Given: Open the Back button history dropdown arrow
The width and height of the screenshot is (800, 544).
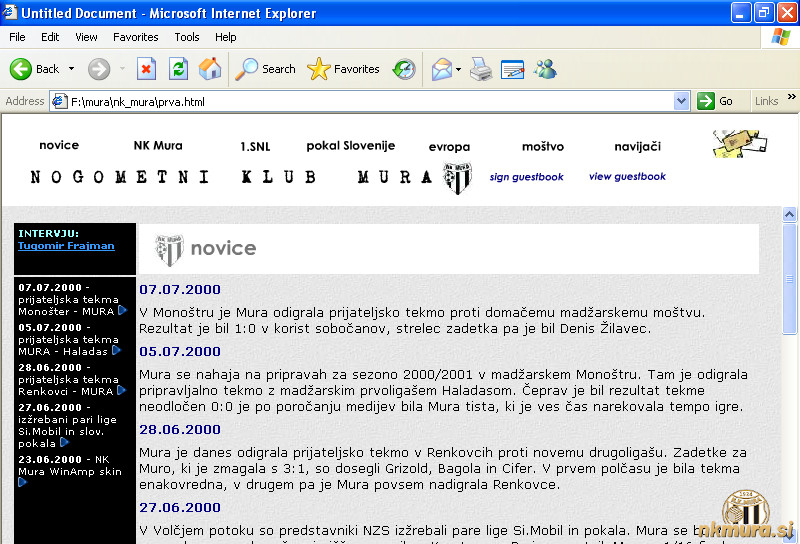Looking at the screenshot, I should [71, 69].
